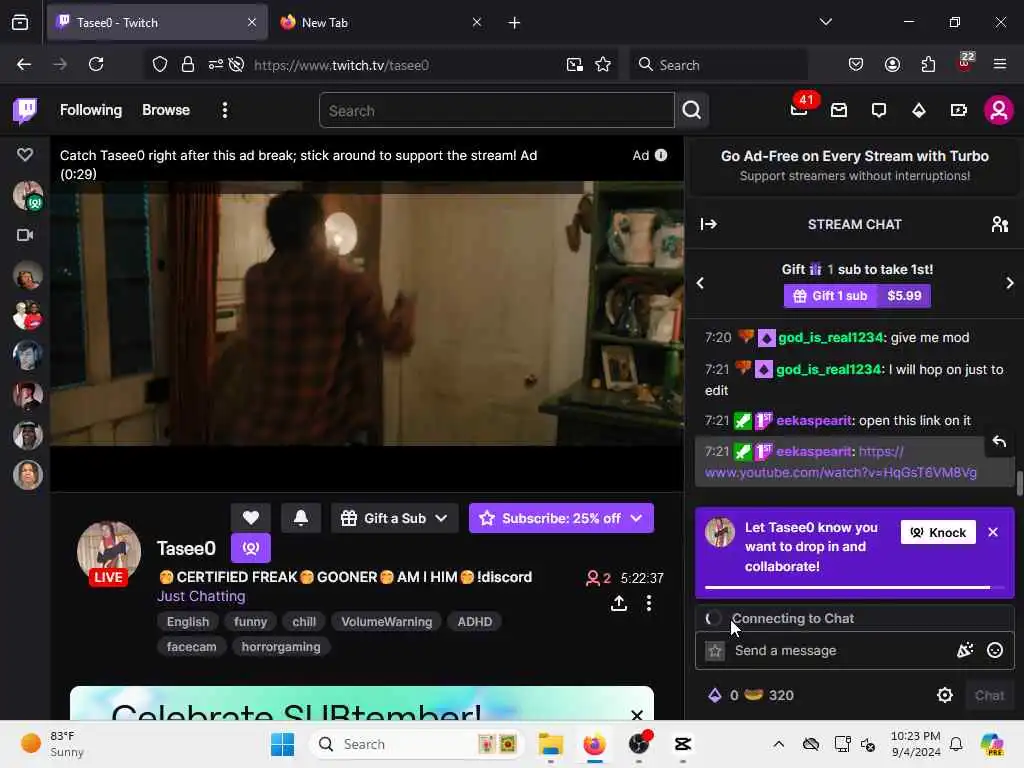The image size is (1024, 768).
Task: Open the chat community users list icon
Action: point(999,225)
